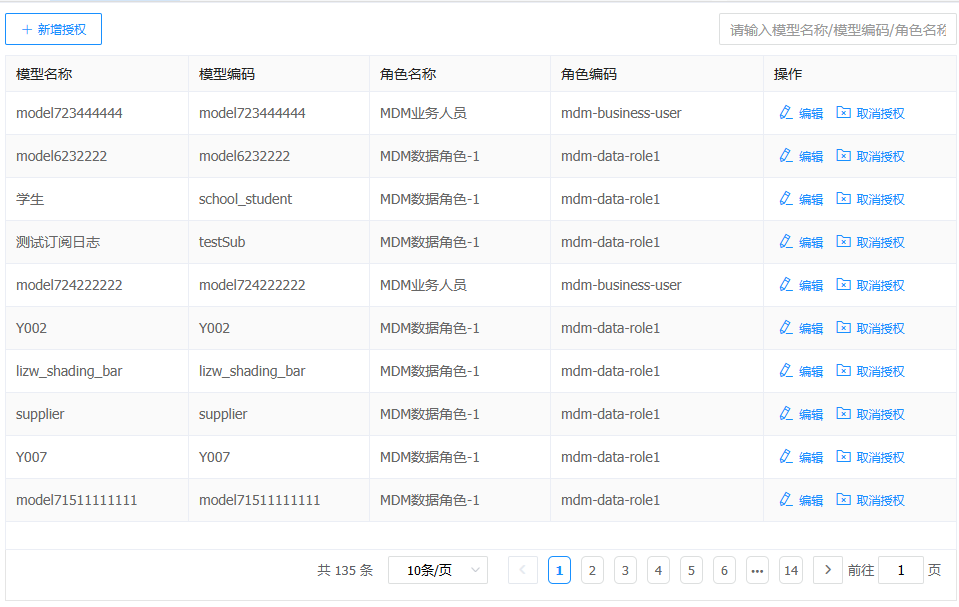Click 取消授权 link for model724222222 row
This screenshot has height=607, width=959.
click(x=880, y=286)
